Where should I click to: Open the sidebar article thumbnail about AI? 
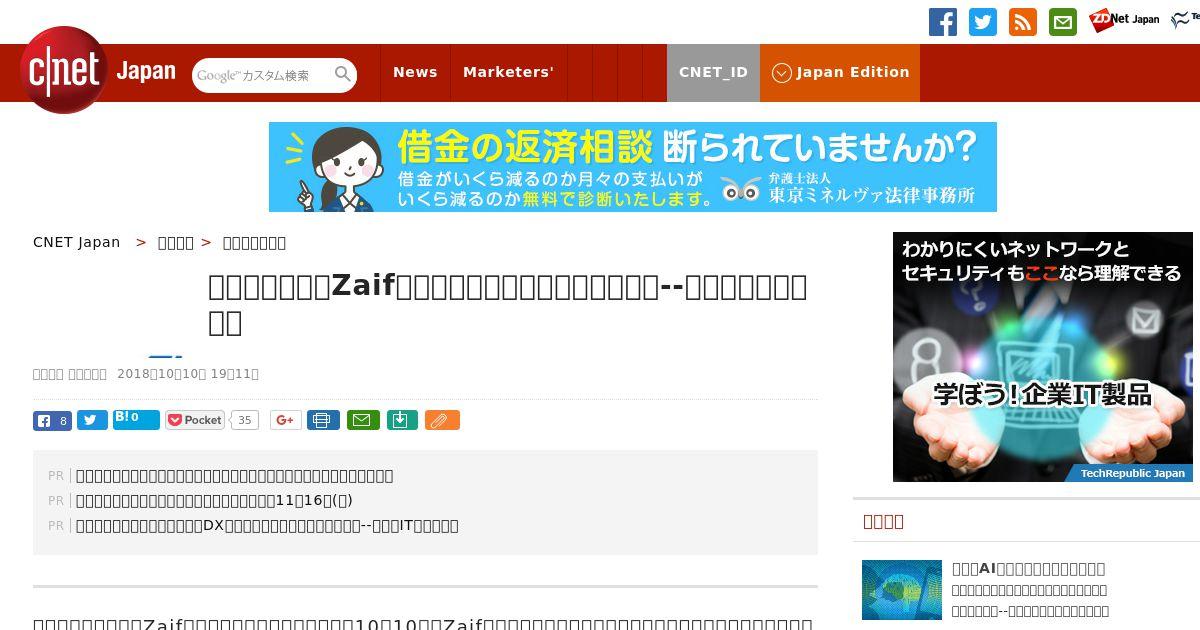902,590
